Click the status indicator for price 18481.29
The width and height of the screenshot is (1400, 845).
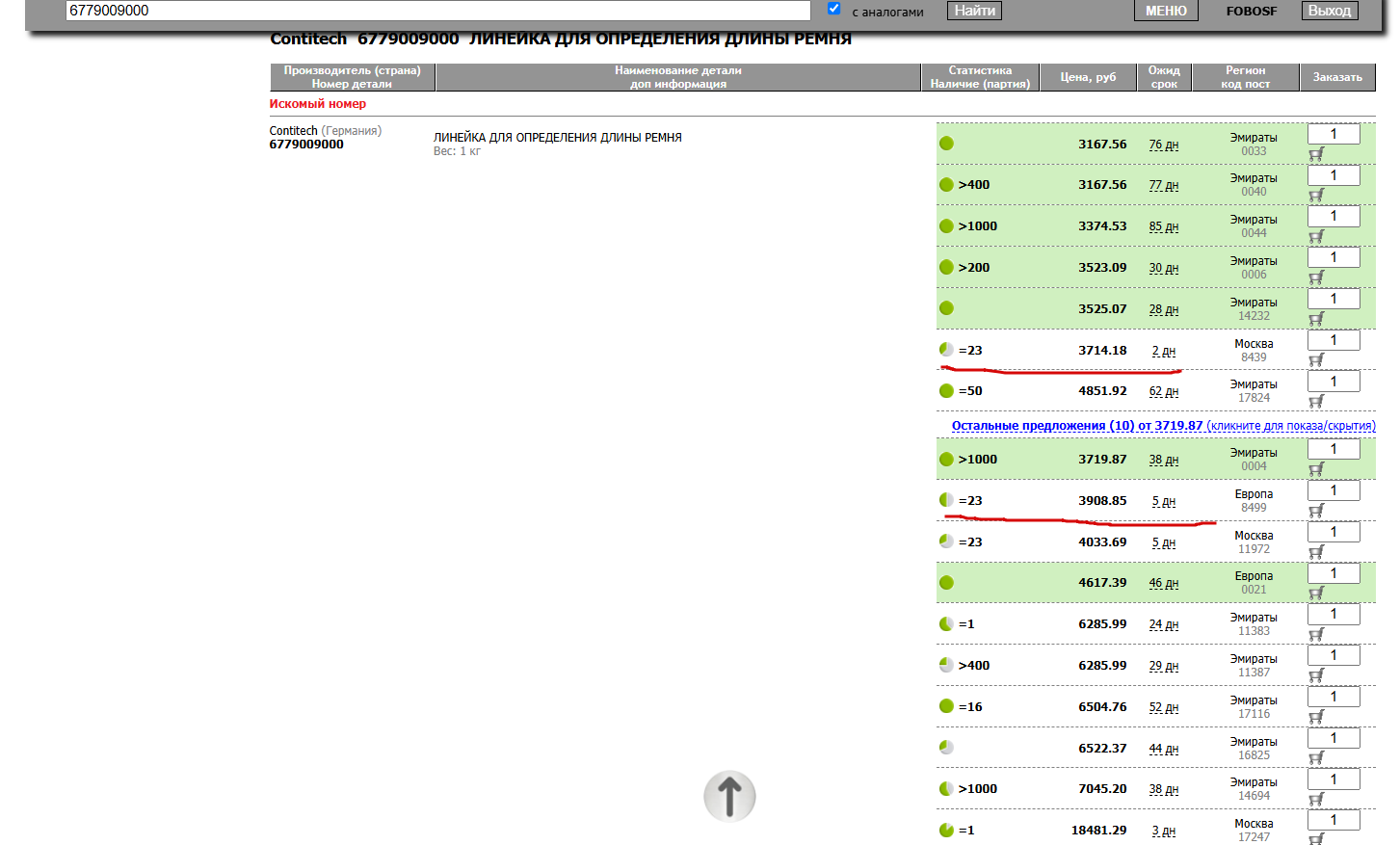pyautogui.click(x=946, y=830)
